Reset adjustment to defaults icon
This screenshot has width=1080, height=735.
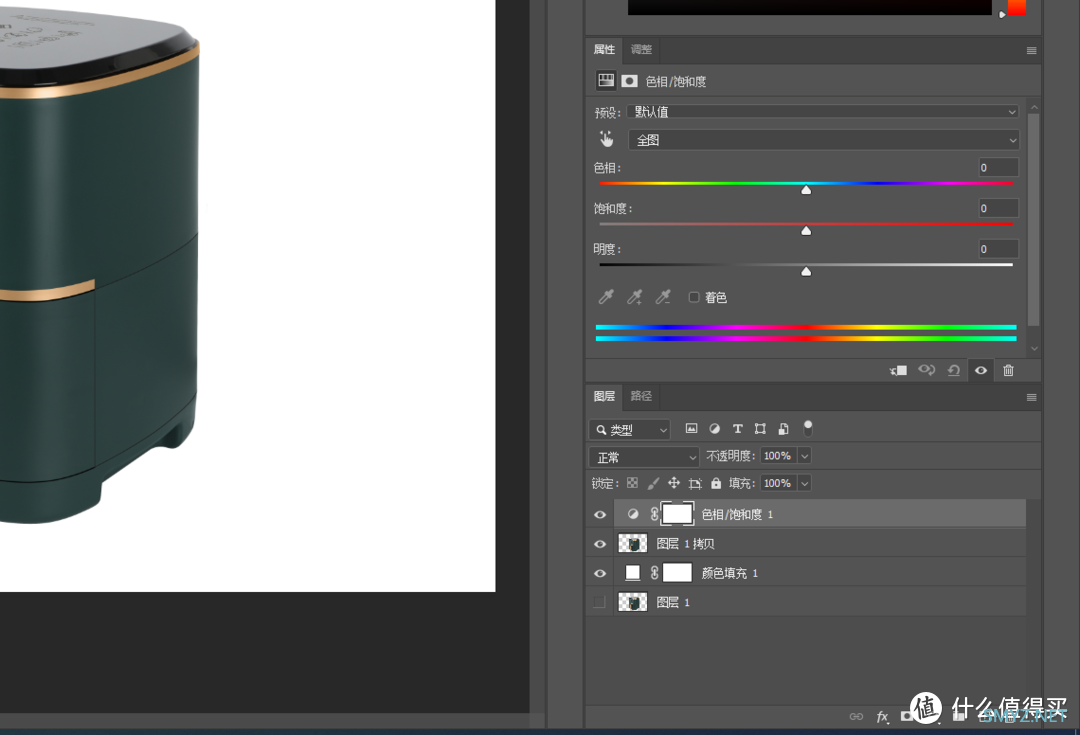(954, 371)
